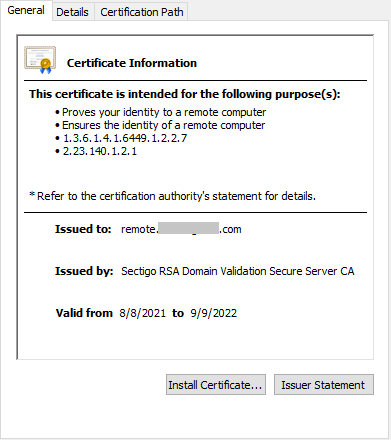This screenshot has width=391, height=440.
Task: Click the Install Certificate button
Action: [216, 385]
